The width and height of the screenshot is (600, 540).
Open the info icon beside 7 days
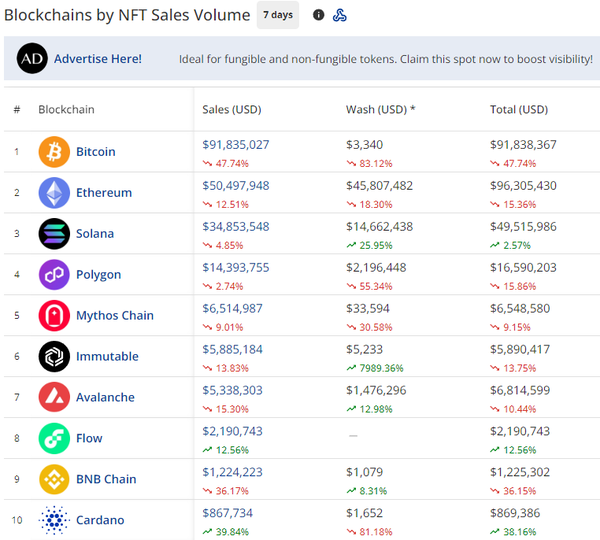tap(318, 15)
